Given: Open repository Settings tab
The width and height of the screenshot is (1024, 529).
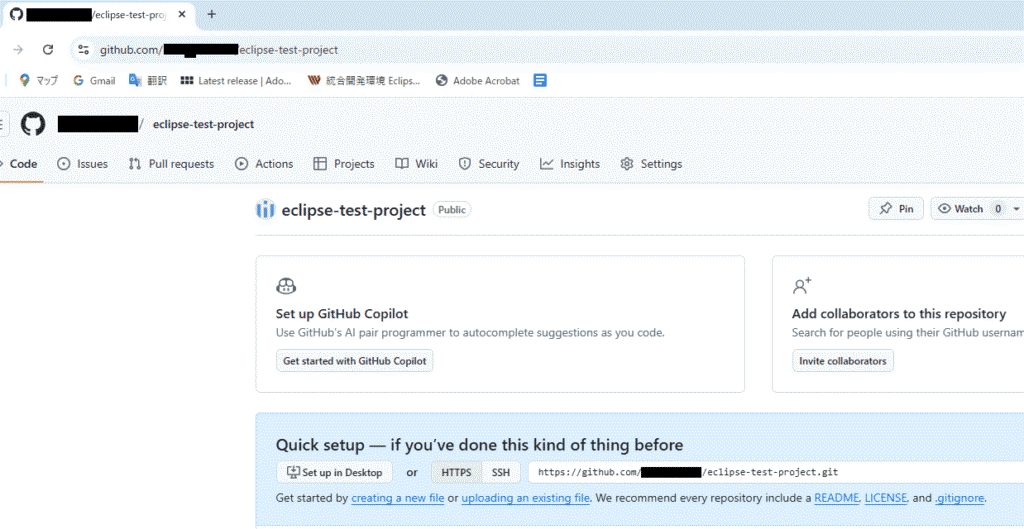Looking at the screenshot, I should pyautogui.click(x=651, y=164).
